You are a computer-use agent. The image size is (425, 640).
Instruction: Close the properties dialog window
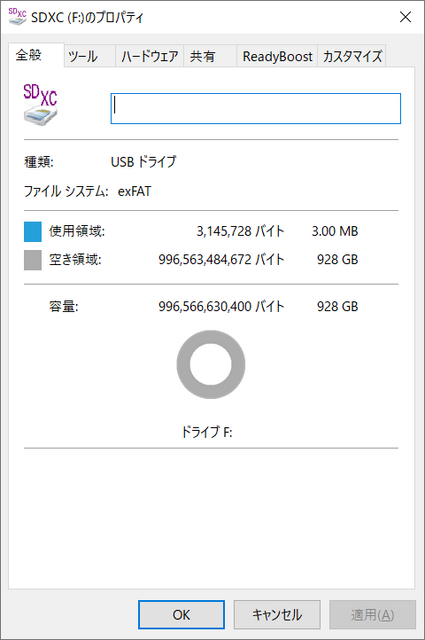coord(405,17)
